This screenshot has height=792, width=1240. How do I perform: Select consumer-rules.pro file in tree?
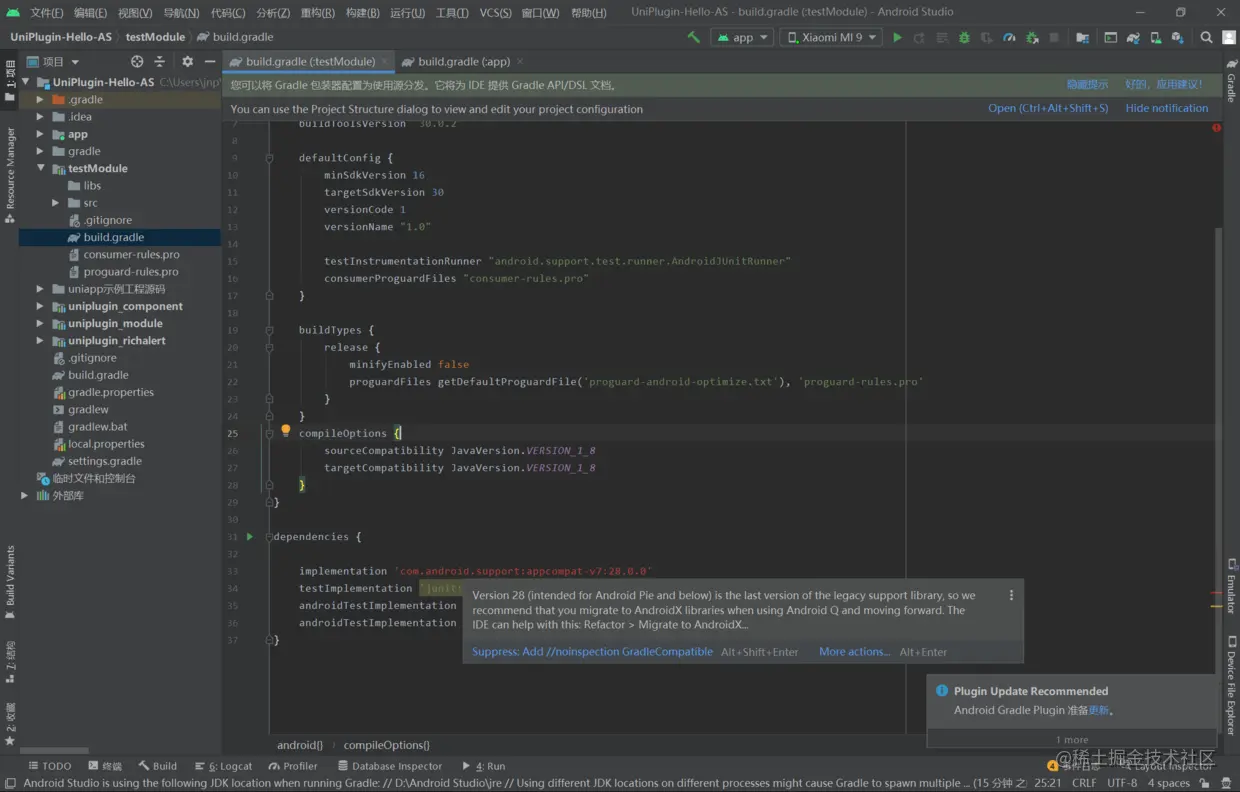[130, 254]
